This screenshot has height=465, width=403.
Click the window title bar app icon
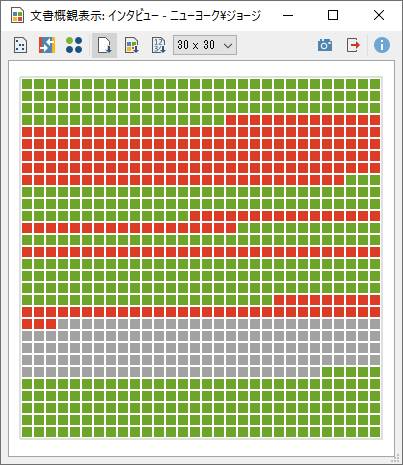click(x=17, y=15)
